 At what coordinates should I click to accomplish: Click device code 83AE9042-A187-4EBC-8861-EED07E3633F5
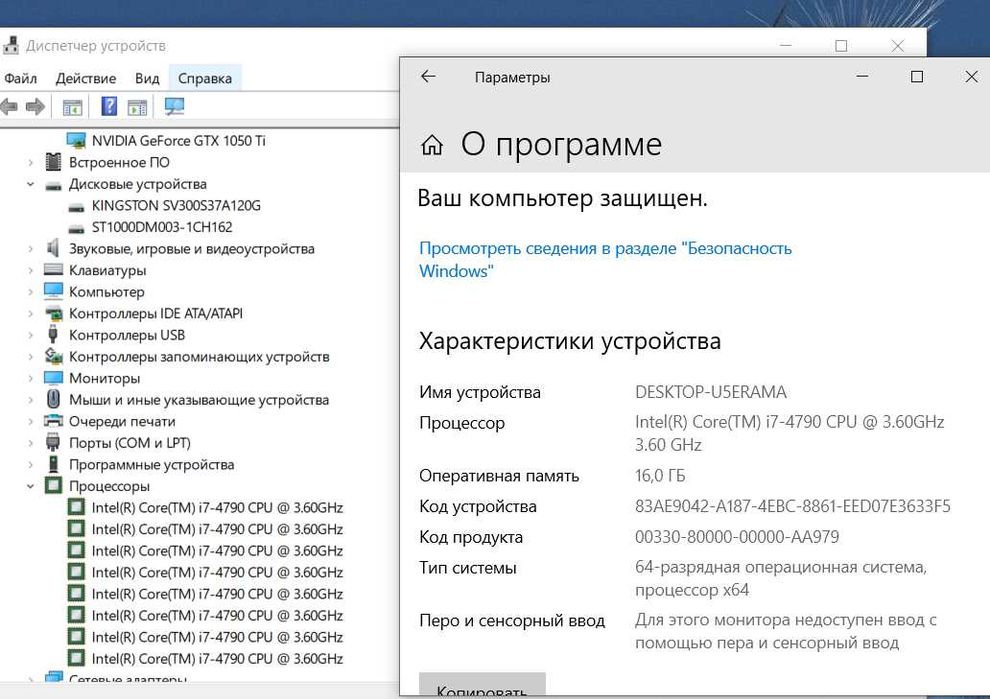point(792,506)
